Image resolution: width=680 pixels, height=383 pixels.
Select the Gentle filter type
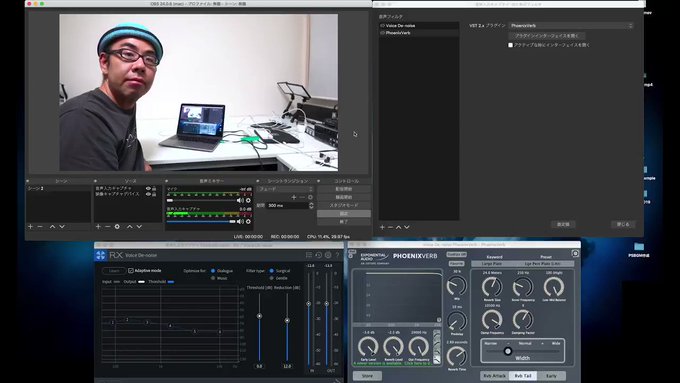(271, 278)
